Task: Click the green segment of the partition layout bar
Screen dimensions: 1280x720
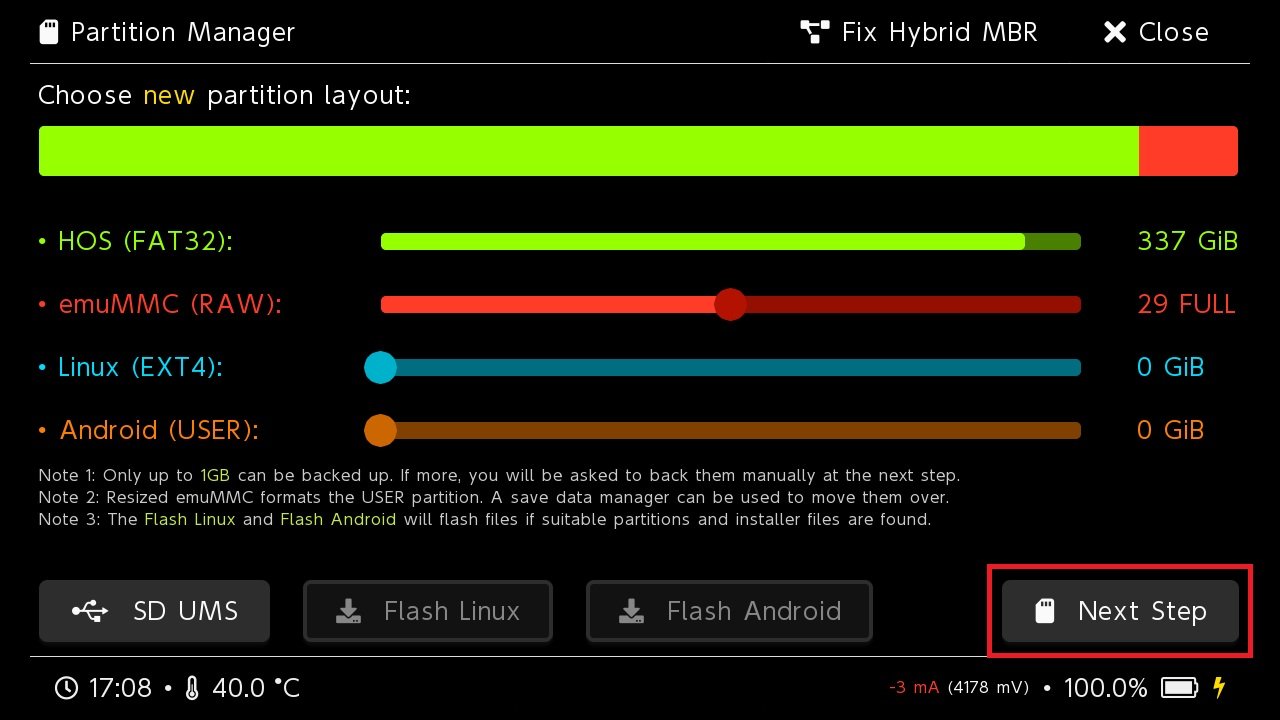Action: tap(588, 151)
